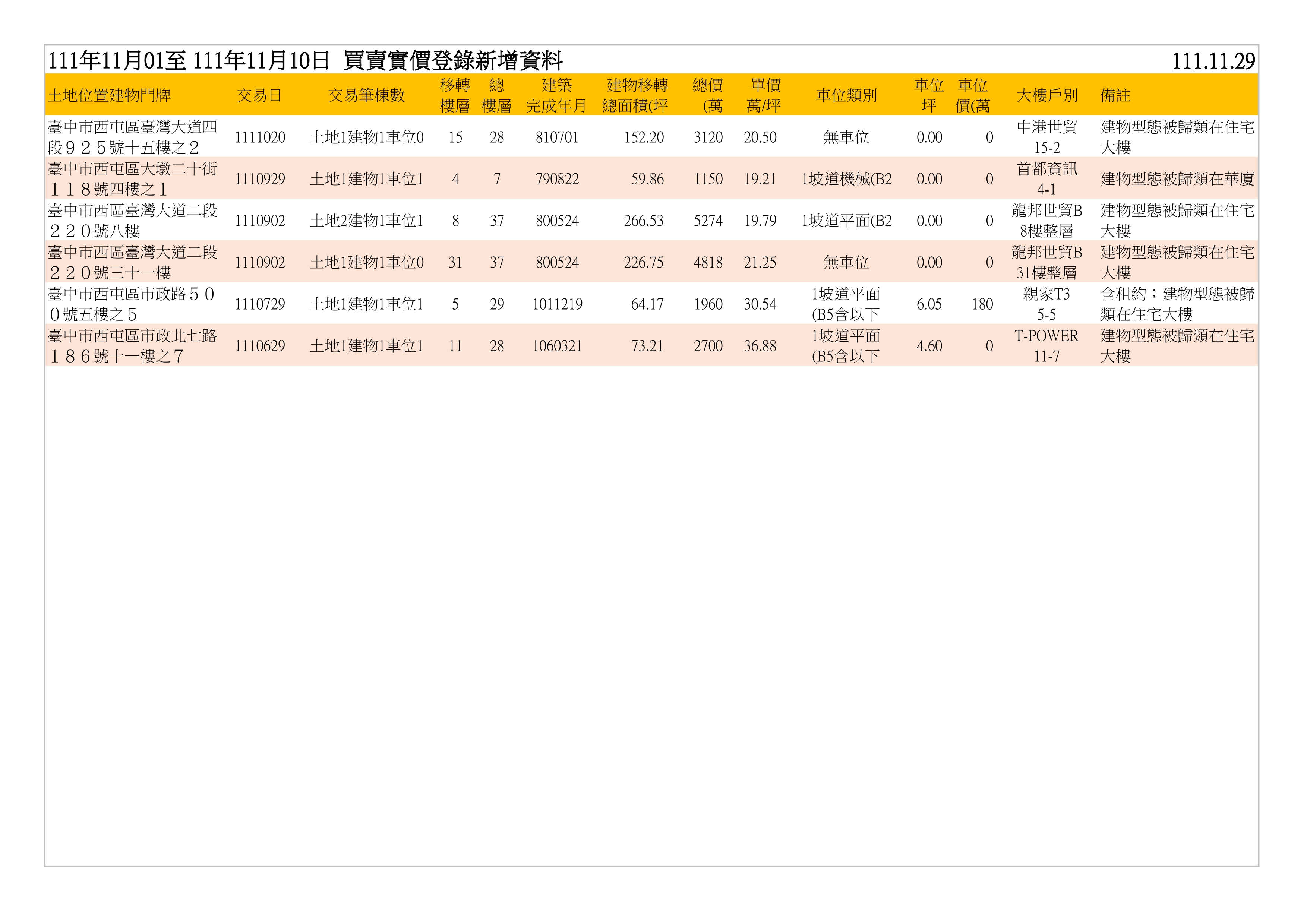Click parking type 1坡道機械(B2
This screenshot has height=924, width=1307.
pyautogui.click(x=846, y=179)
